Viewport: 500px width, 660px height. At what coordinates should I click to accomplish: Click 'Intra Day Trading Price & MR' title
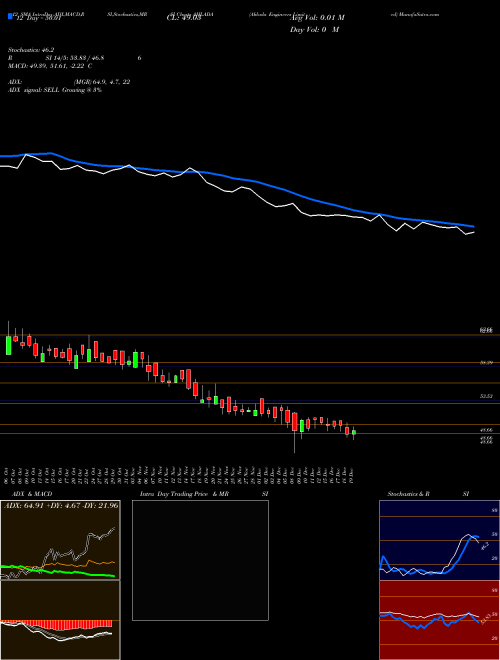point(185,494)
